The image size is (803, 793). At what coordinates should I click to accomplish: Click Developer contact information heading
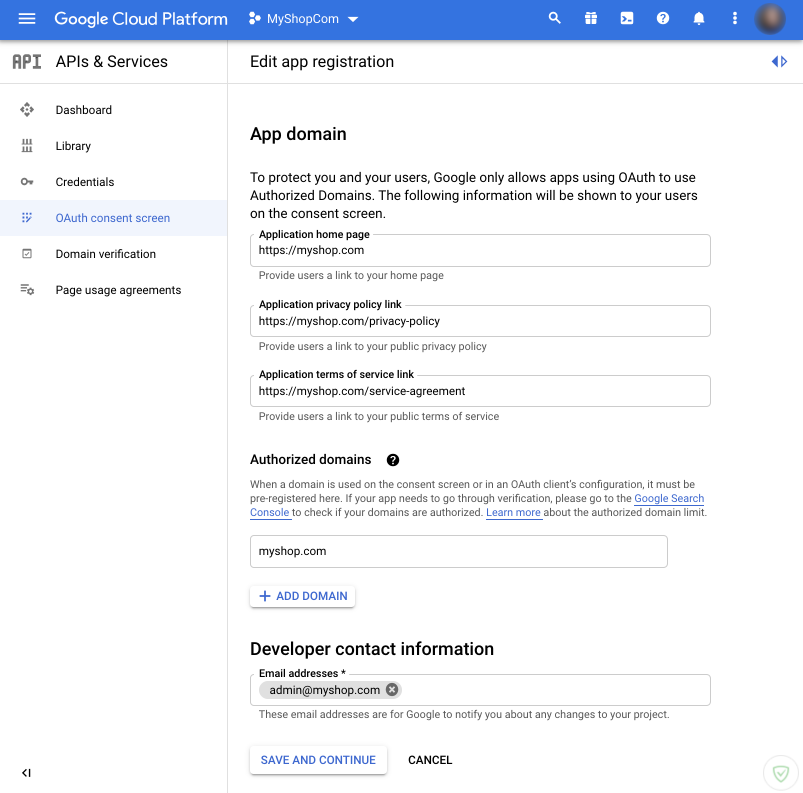click(372, 649)
